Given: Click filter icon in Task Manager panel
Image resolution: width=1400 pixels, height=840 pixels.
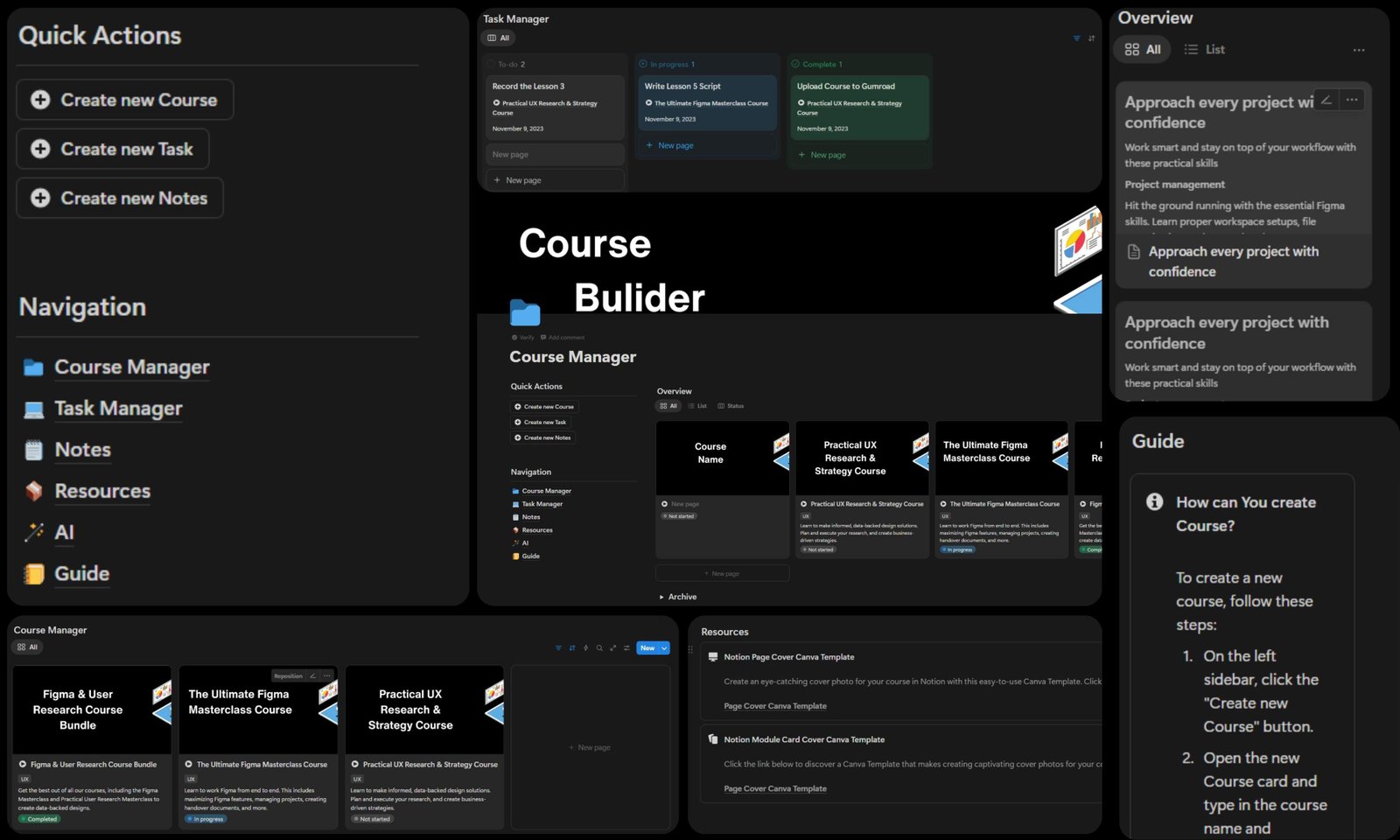Looking at the screenshot, I should 1076,38.
